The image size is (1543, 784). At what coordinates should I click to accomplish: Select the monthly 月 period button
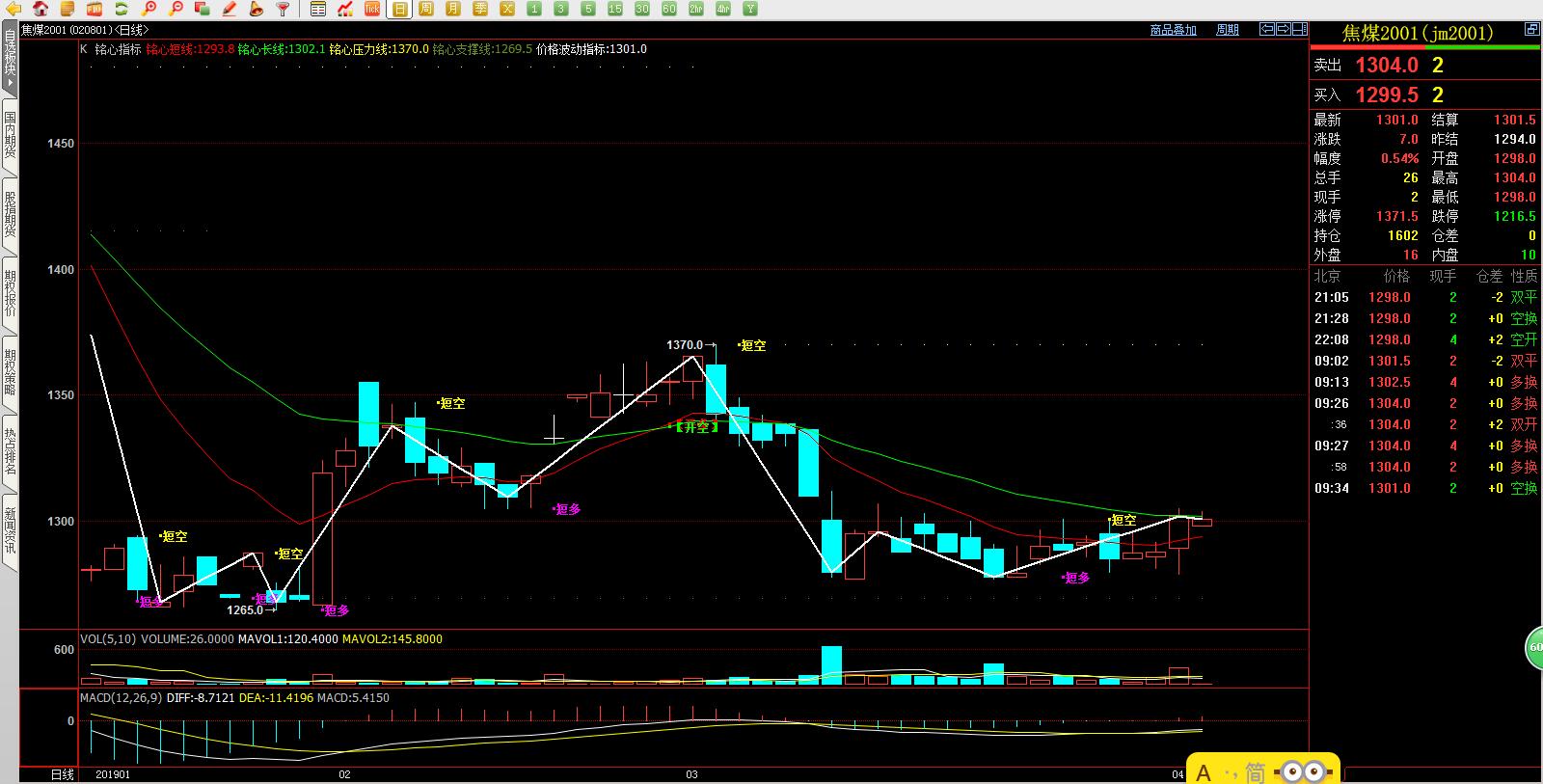453,9
